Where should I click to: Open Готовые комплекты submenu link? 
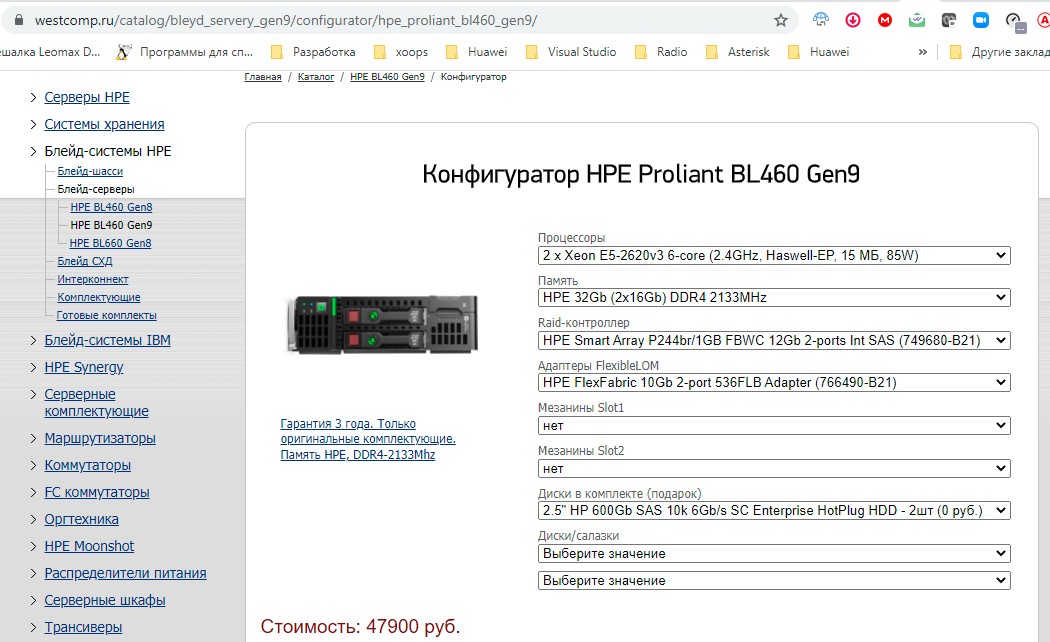click(106, 315)
